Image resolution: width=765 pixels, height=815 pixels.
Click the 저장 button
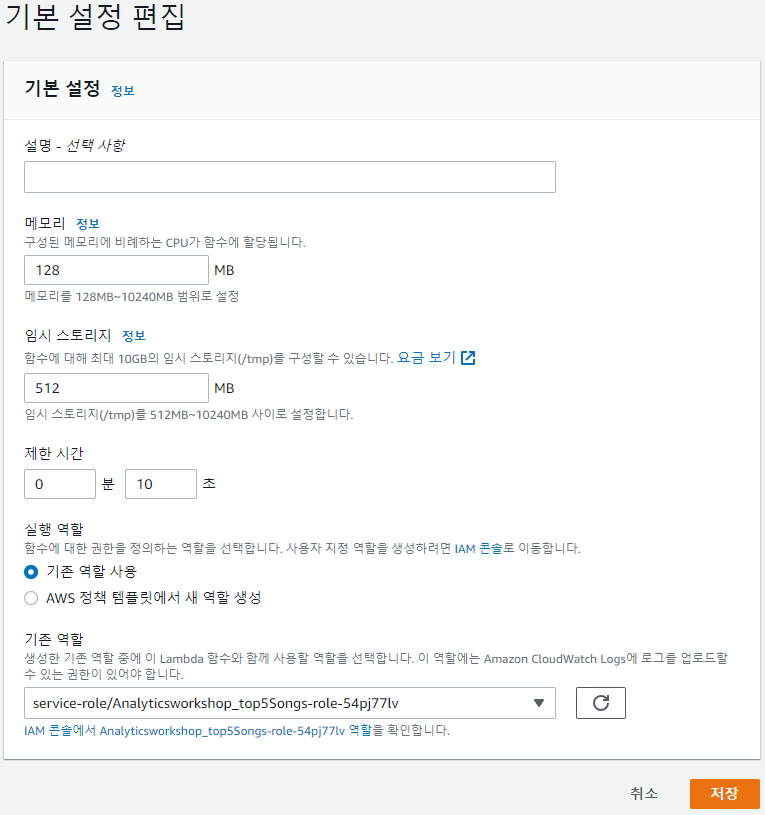coord(724,793)
